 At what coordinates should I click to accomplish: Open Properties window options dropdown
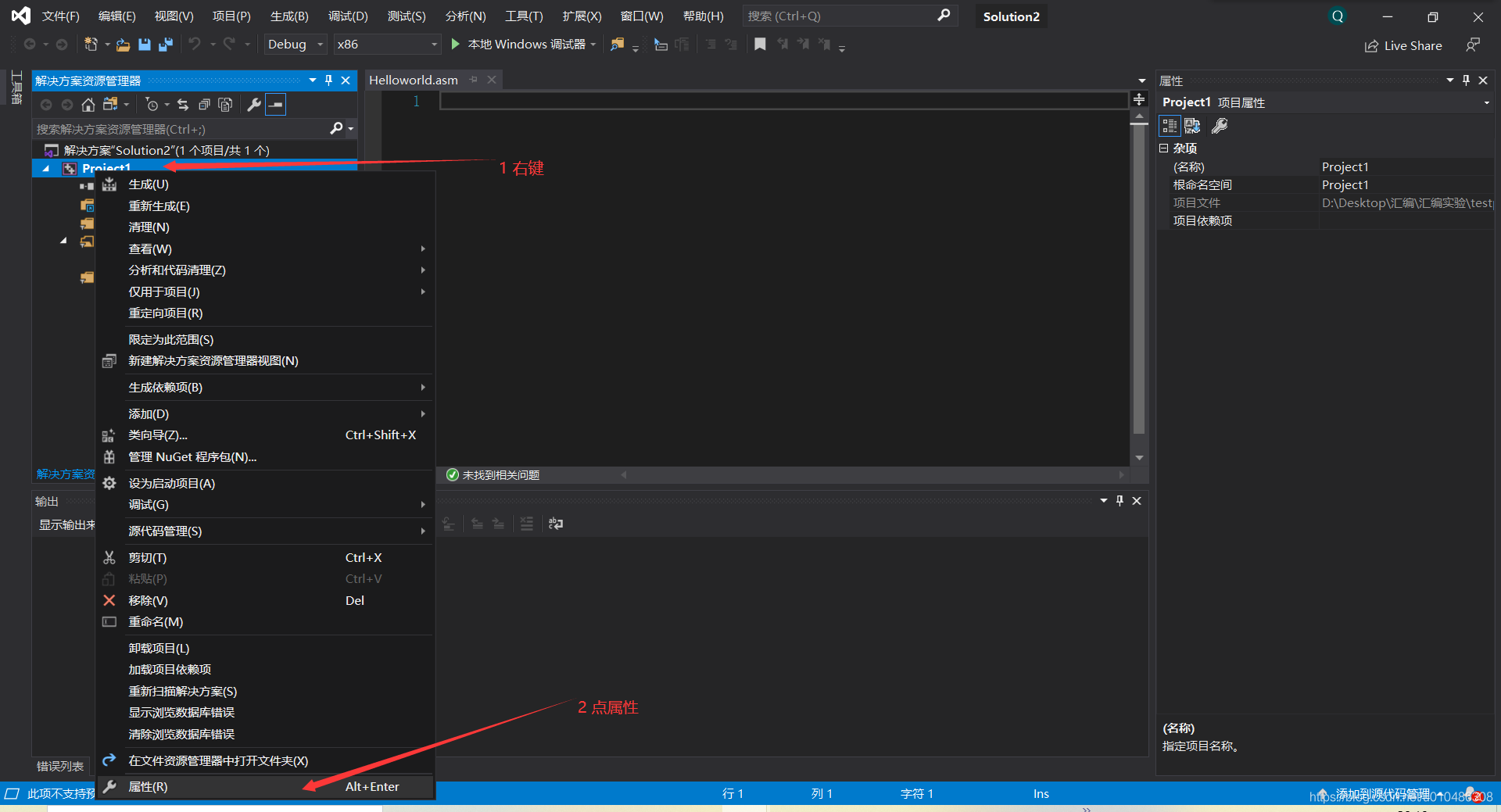1450,80
